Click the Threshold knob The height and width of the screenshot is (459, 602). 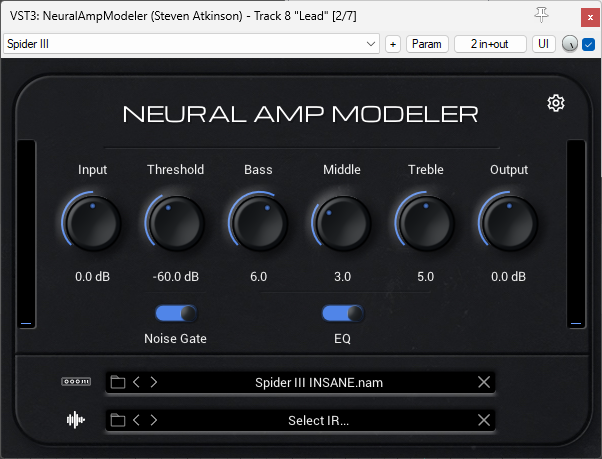click(x=175, y=223)
